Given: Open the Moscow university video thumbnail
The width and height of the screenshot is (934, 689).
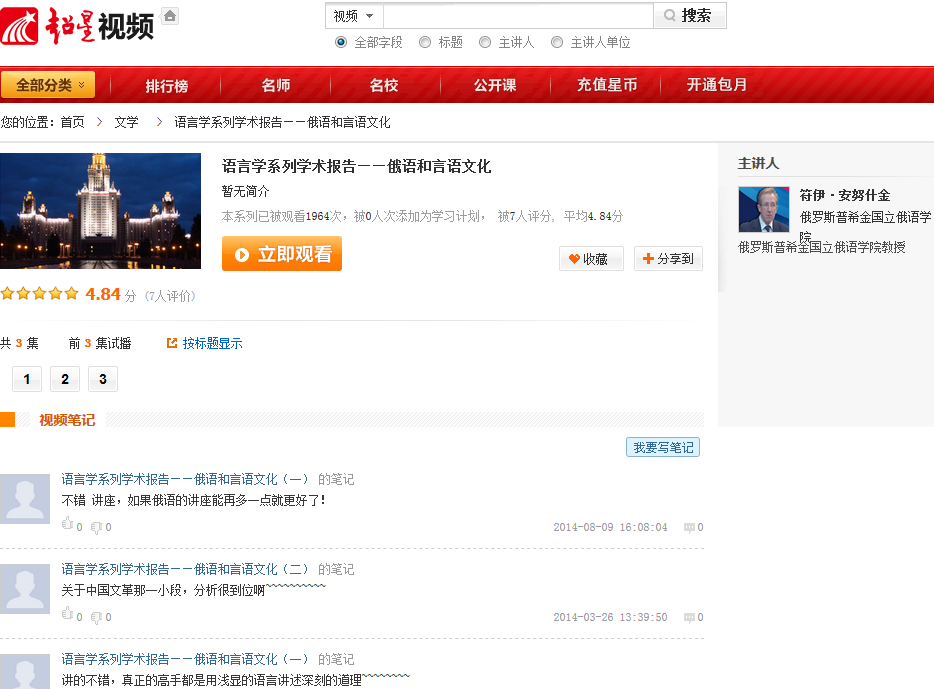Looking at the screenshot, I should click(100, 211).
